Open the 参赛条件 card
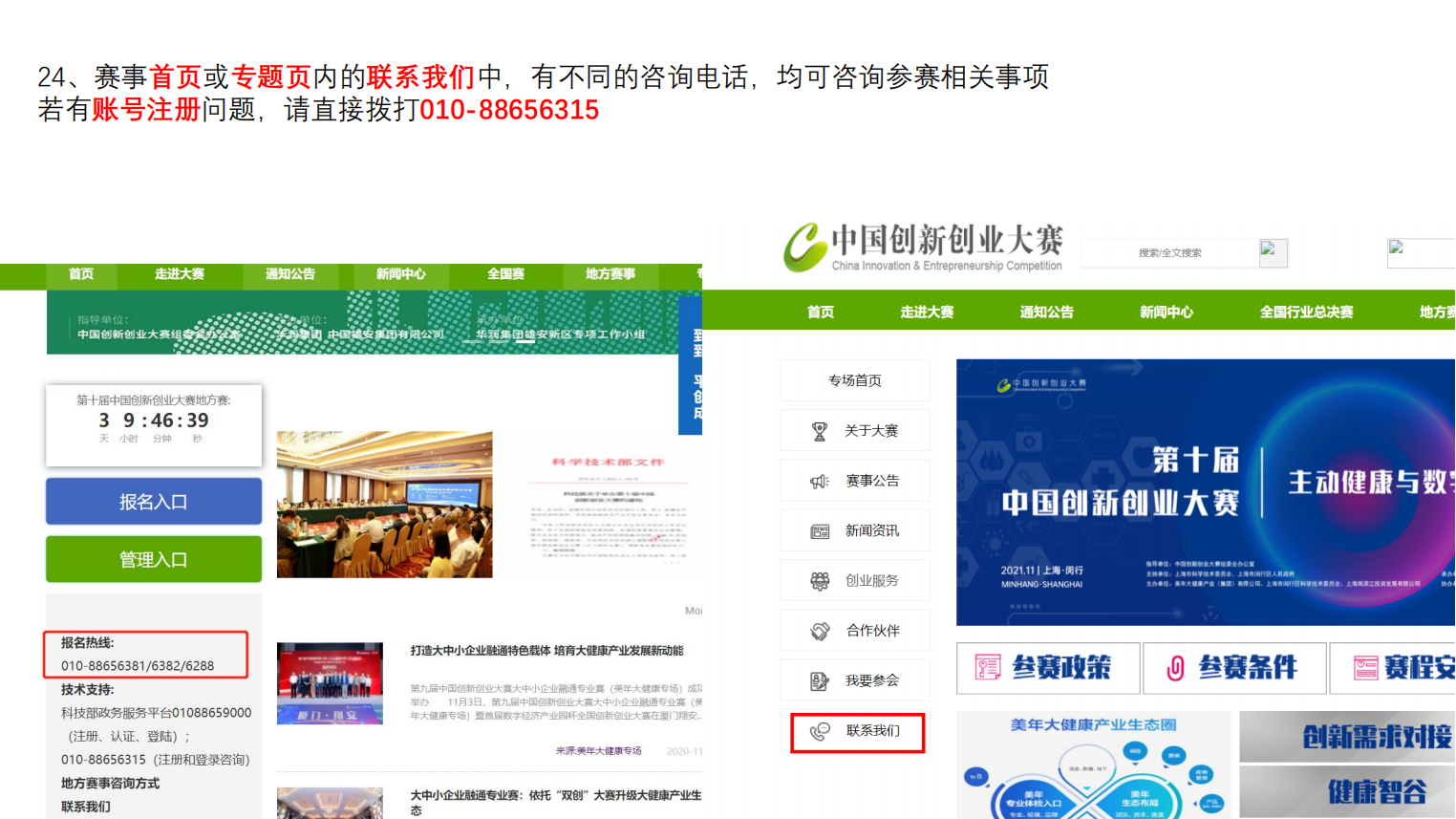This screenshot has height=819, width=1456. tap(1235, 667)
